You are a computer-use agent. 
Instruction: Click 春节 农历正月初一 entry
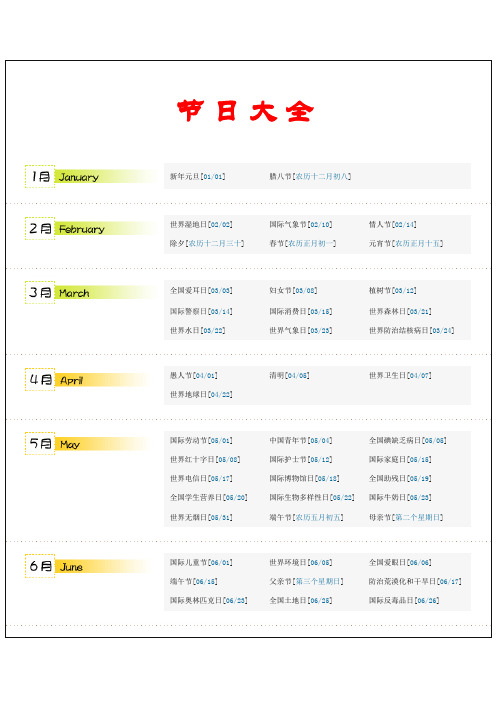click(x=303, y=244)
